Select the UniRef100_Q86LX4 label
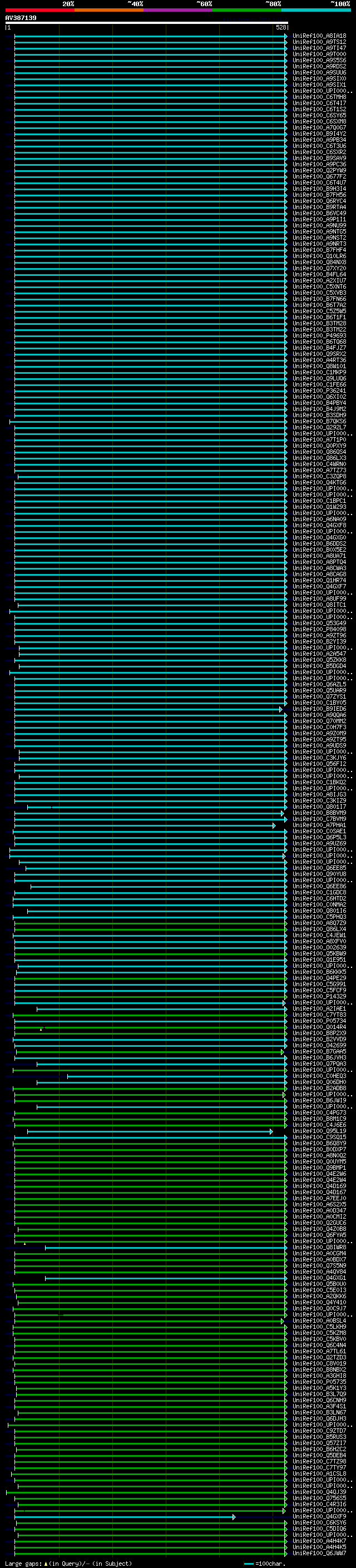 [319, 929]
